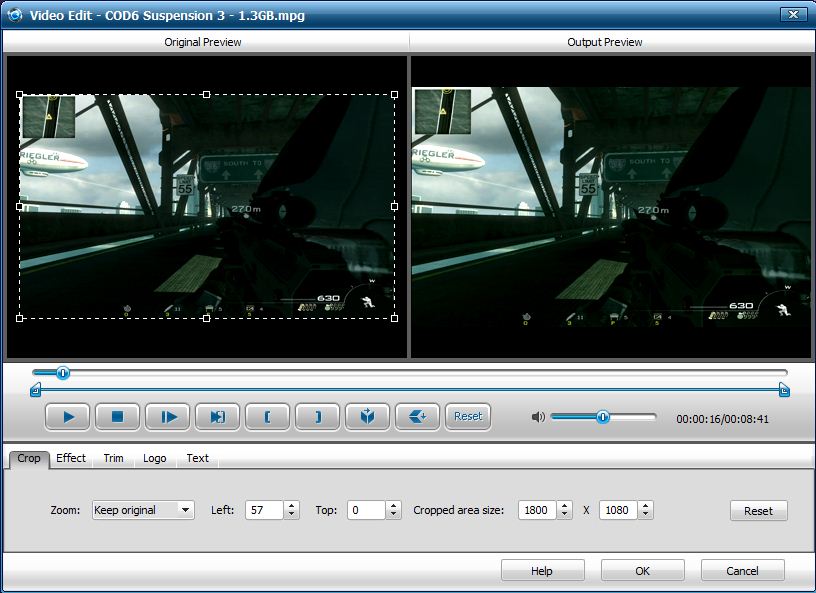Click bottom-left crop handle
Screen dimensions: 816x593
(x=20, y=318)
